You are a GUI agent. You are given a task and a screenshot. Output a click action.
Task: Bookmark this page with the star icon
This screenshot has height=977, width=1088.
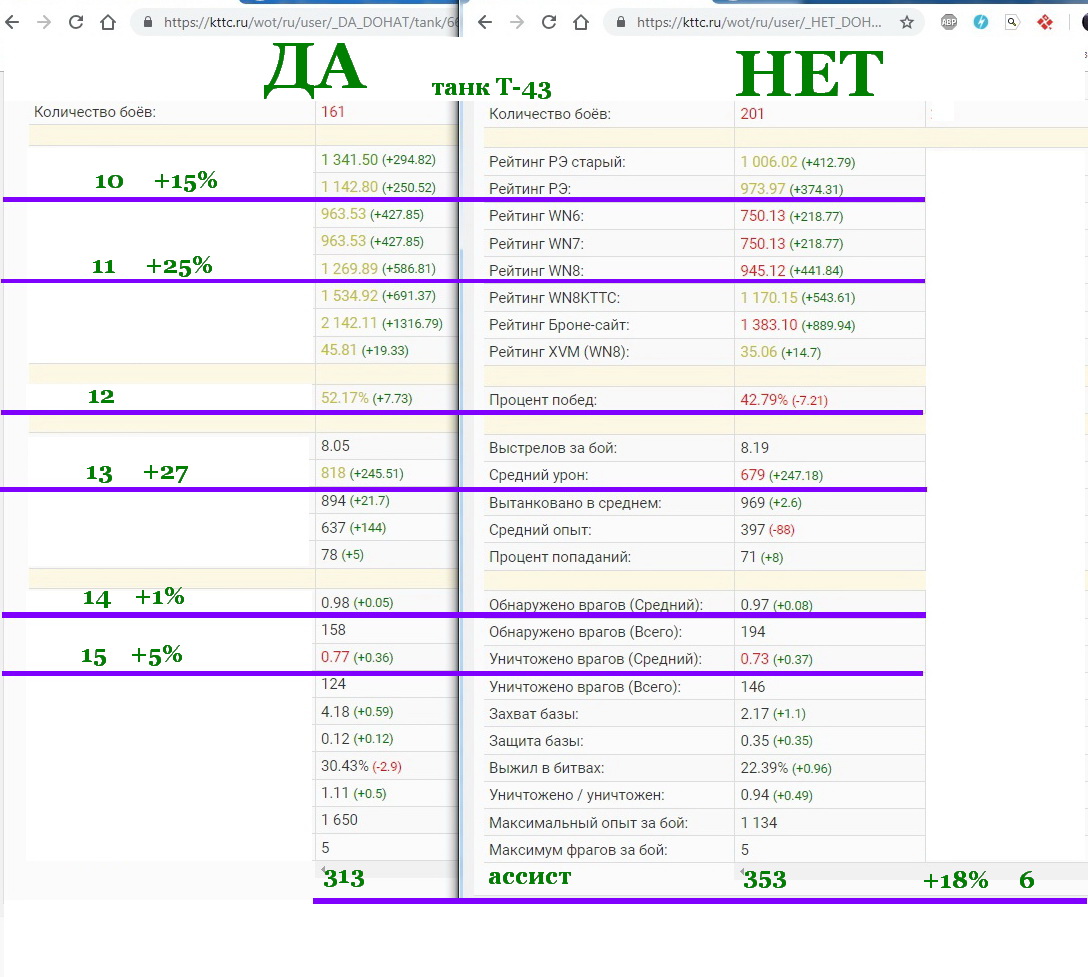point(907,22)
